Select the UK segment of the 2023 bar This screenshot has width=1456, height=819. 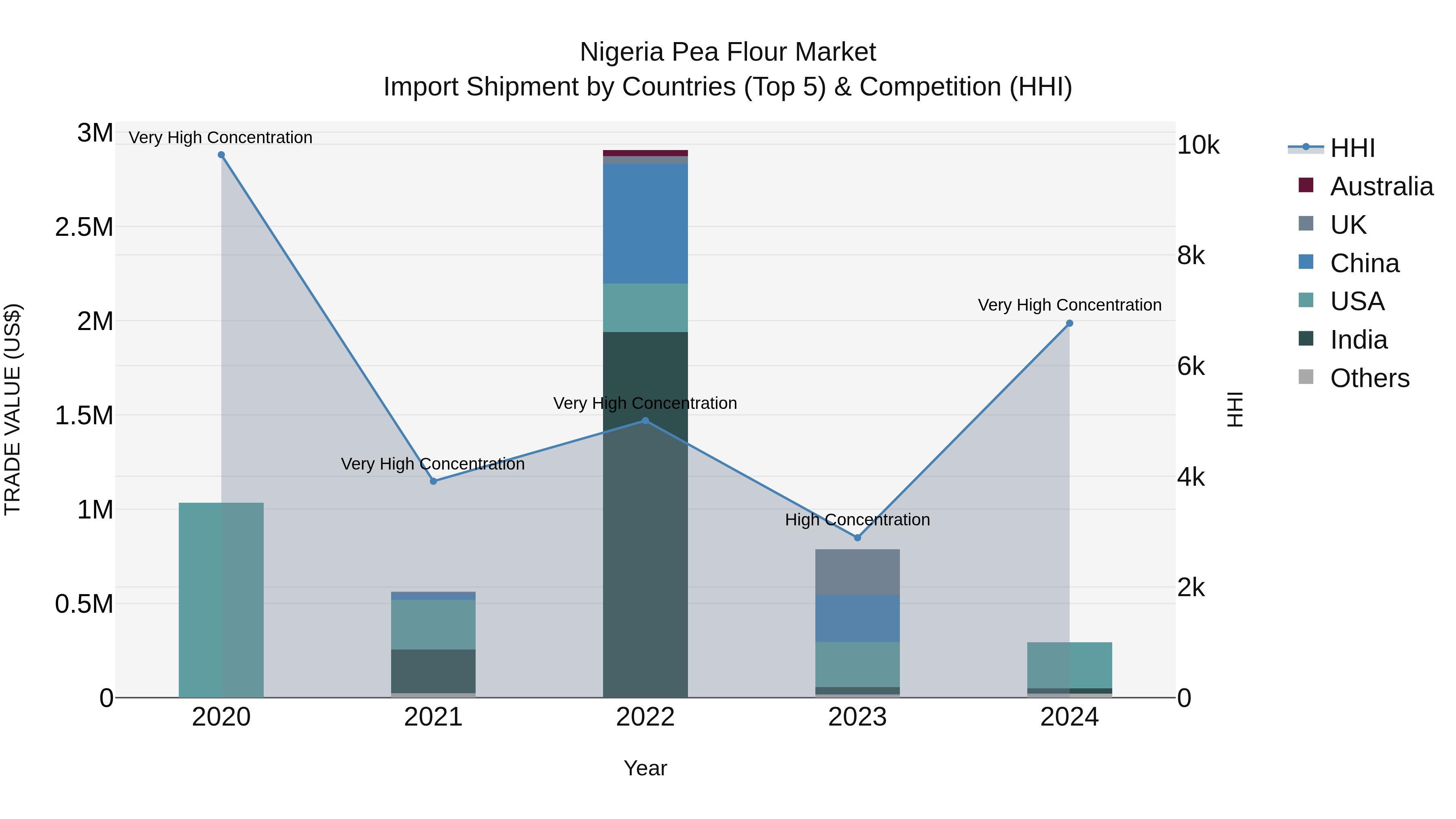coord(857,572)
